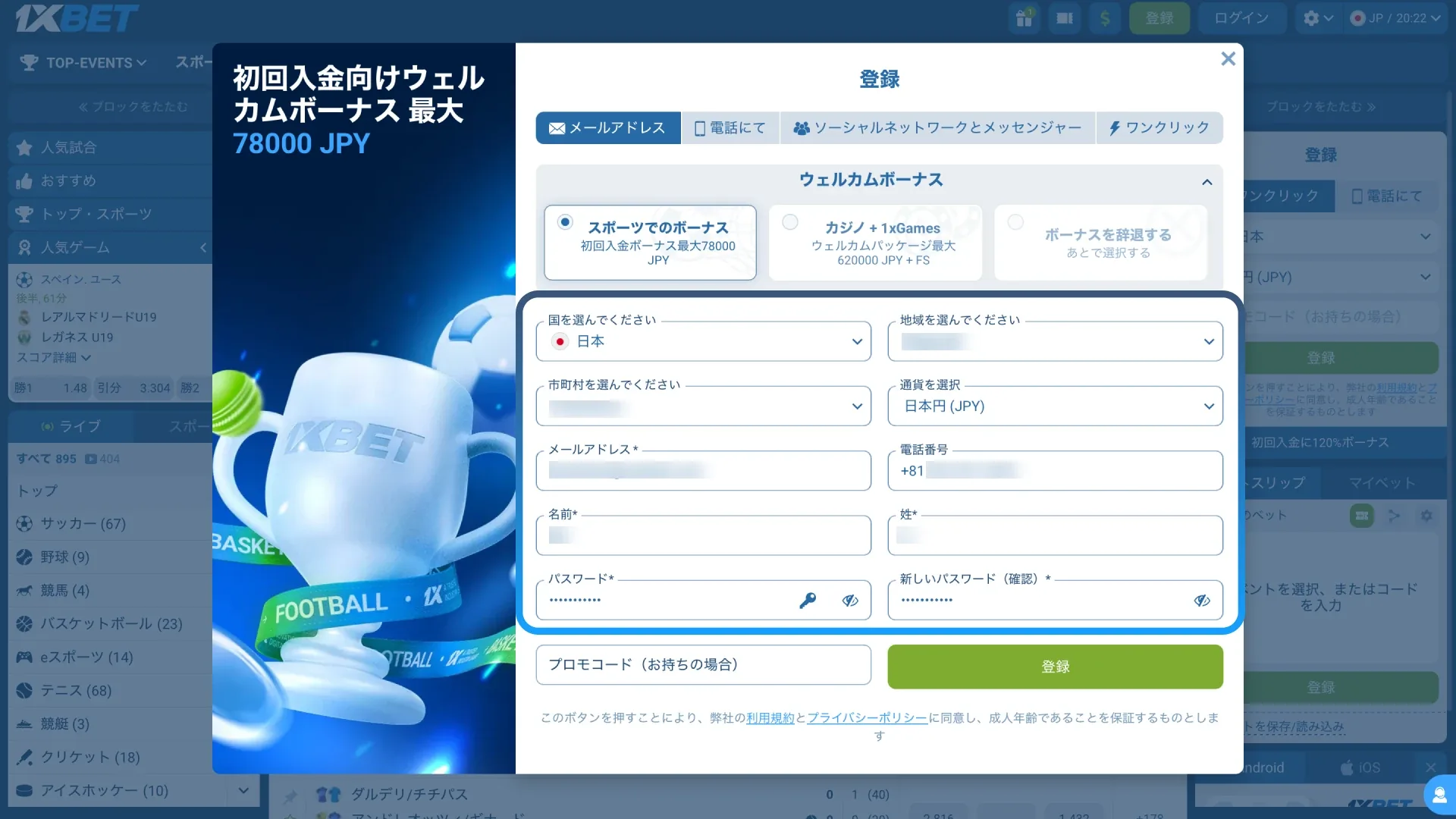Open the 地域を選んでください region dropdown

click(x=1055, y=342)
